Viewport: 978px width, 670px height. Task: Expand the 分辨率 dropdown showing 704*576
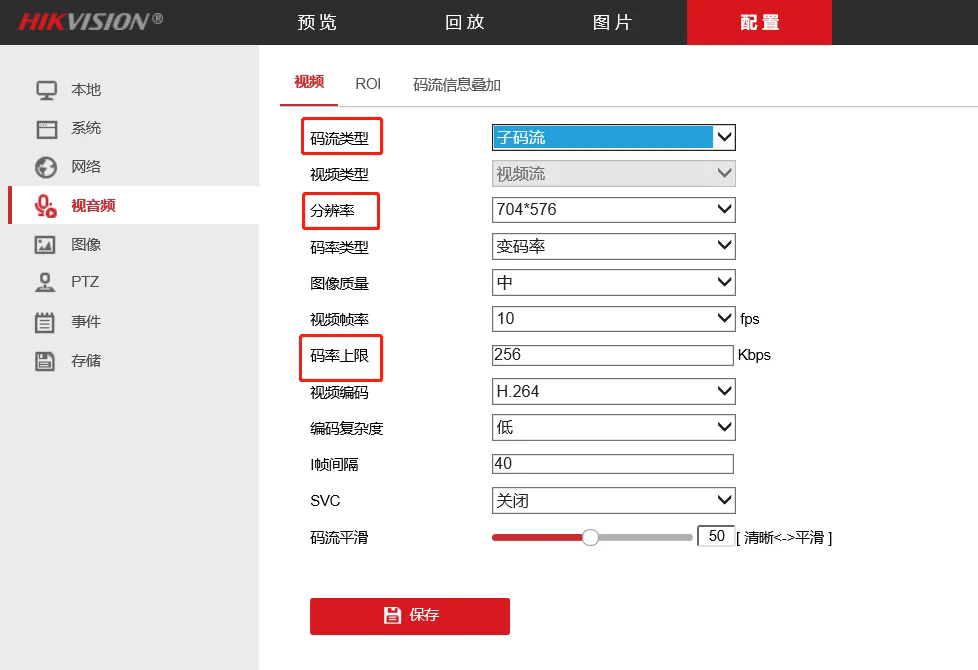[613, 210]
